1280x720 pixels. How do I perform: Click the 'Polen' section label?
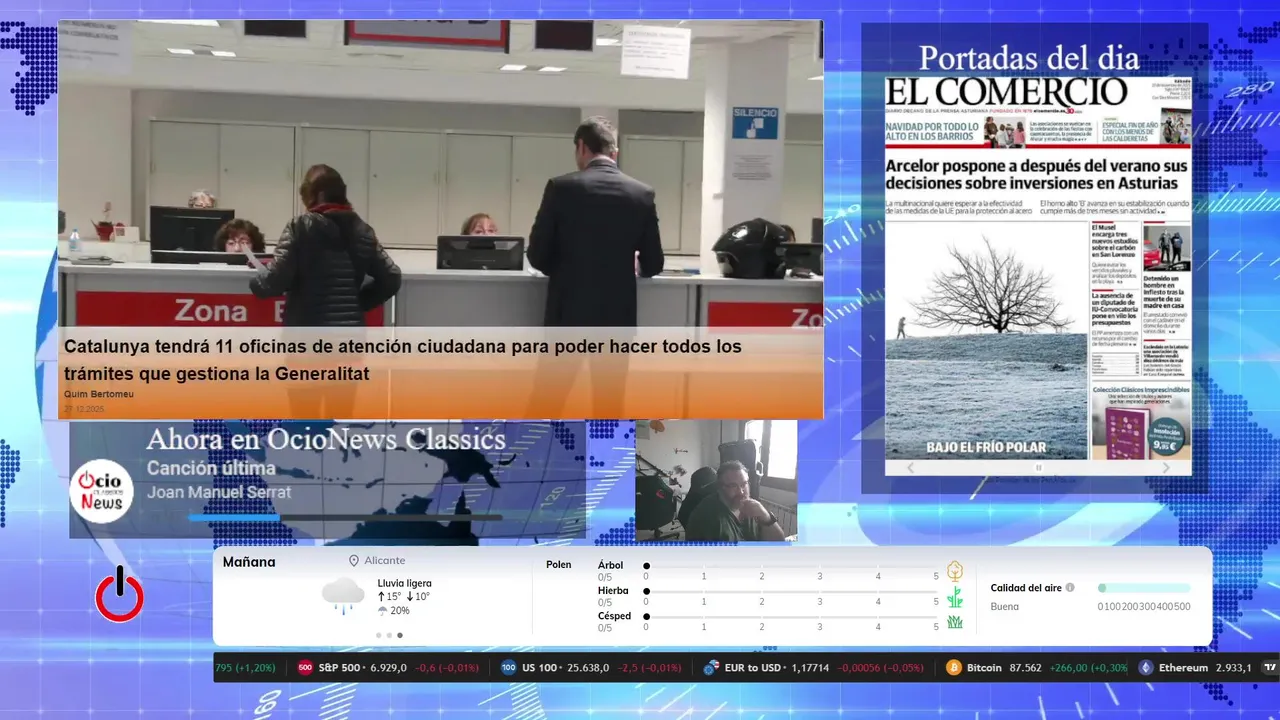pos(559,565)
